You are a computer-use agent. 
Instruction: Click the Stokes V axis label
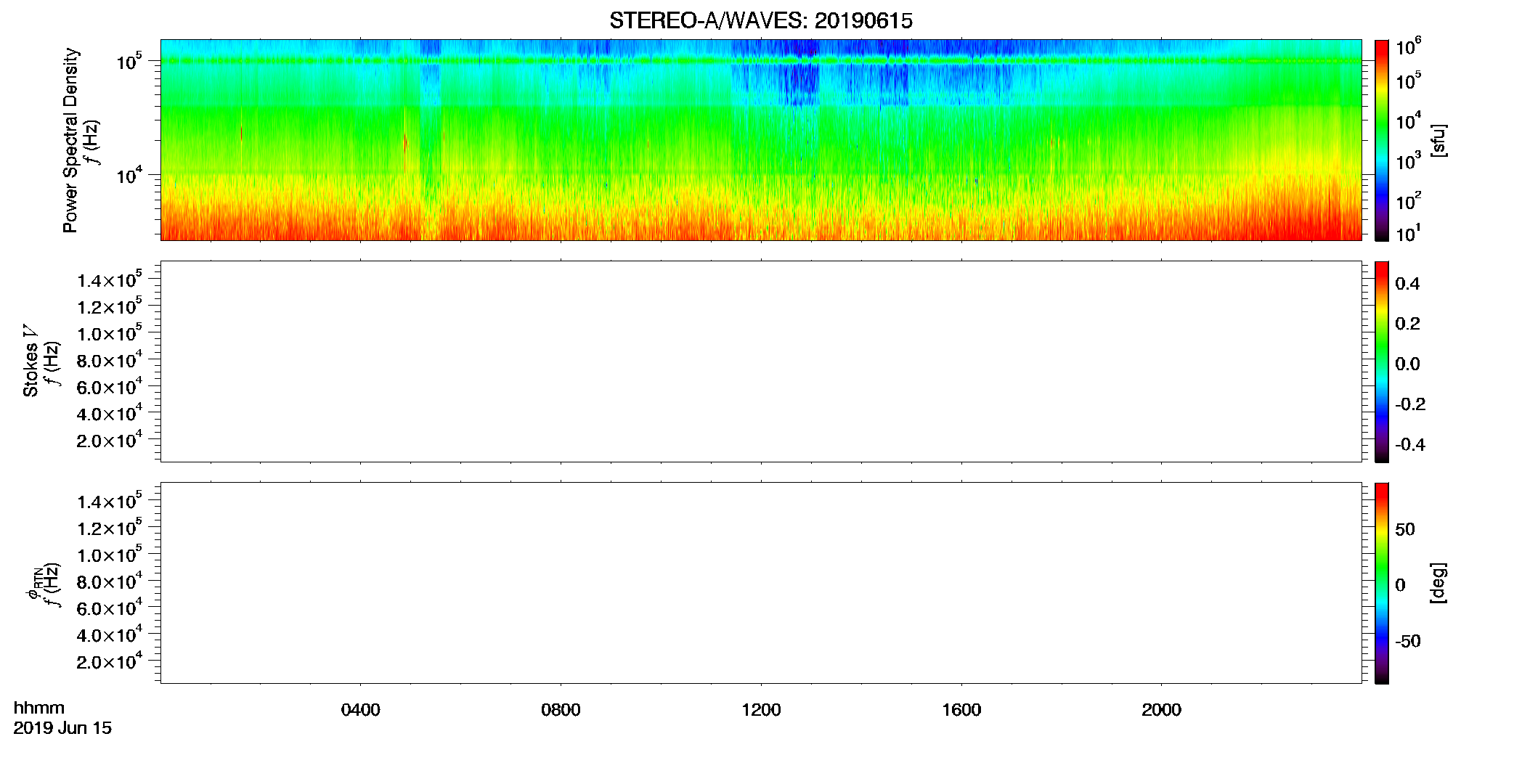coord(30,361)
